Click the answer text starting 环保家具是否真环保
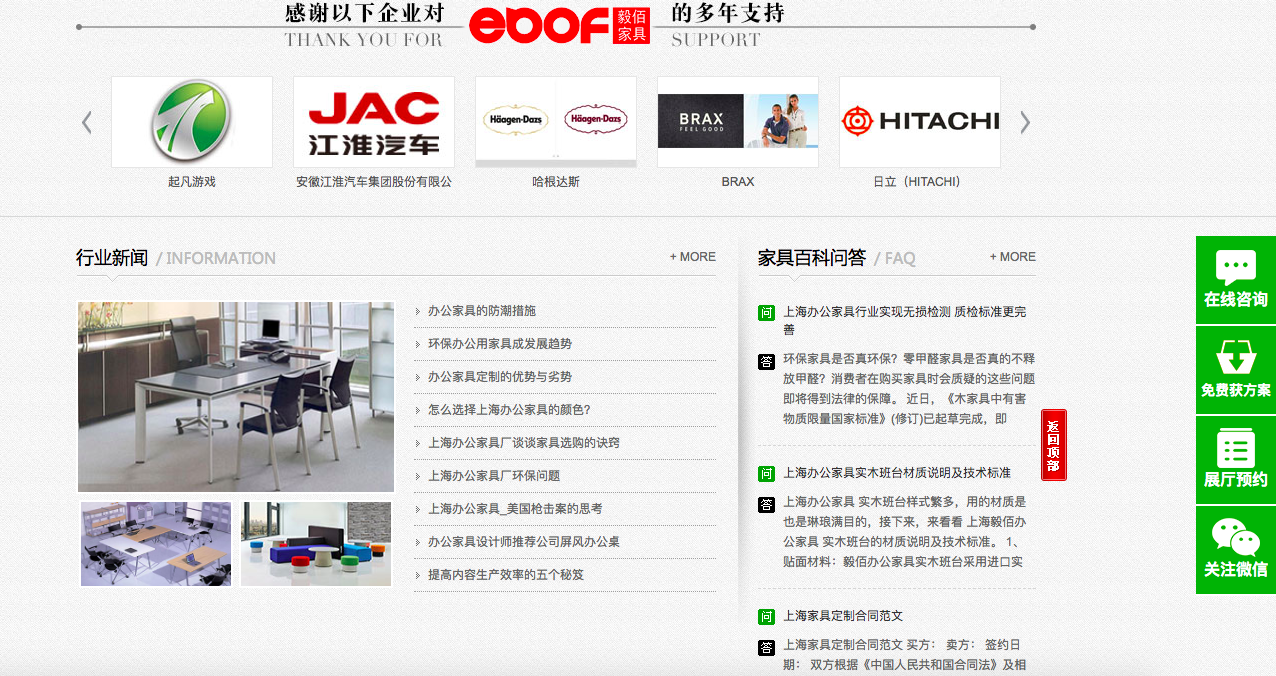The image size is (1276, 676). [x=909, y=389]
